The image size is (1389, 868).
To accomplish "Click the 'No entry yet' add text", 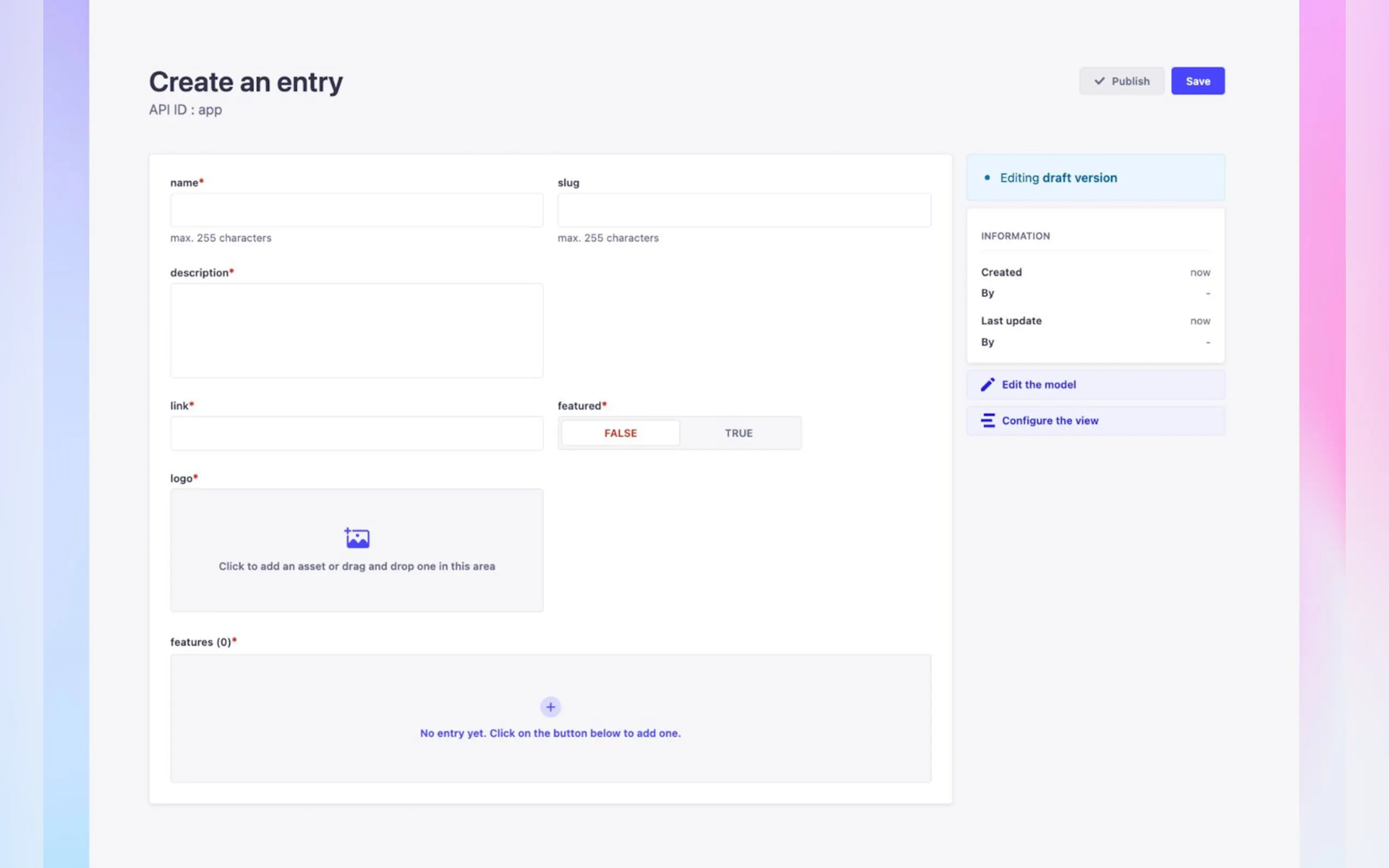I will click(x=550, y=733).
